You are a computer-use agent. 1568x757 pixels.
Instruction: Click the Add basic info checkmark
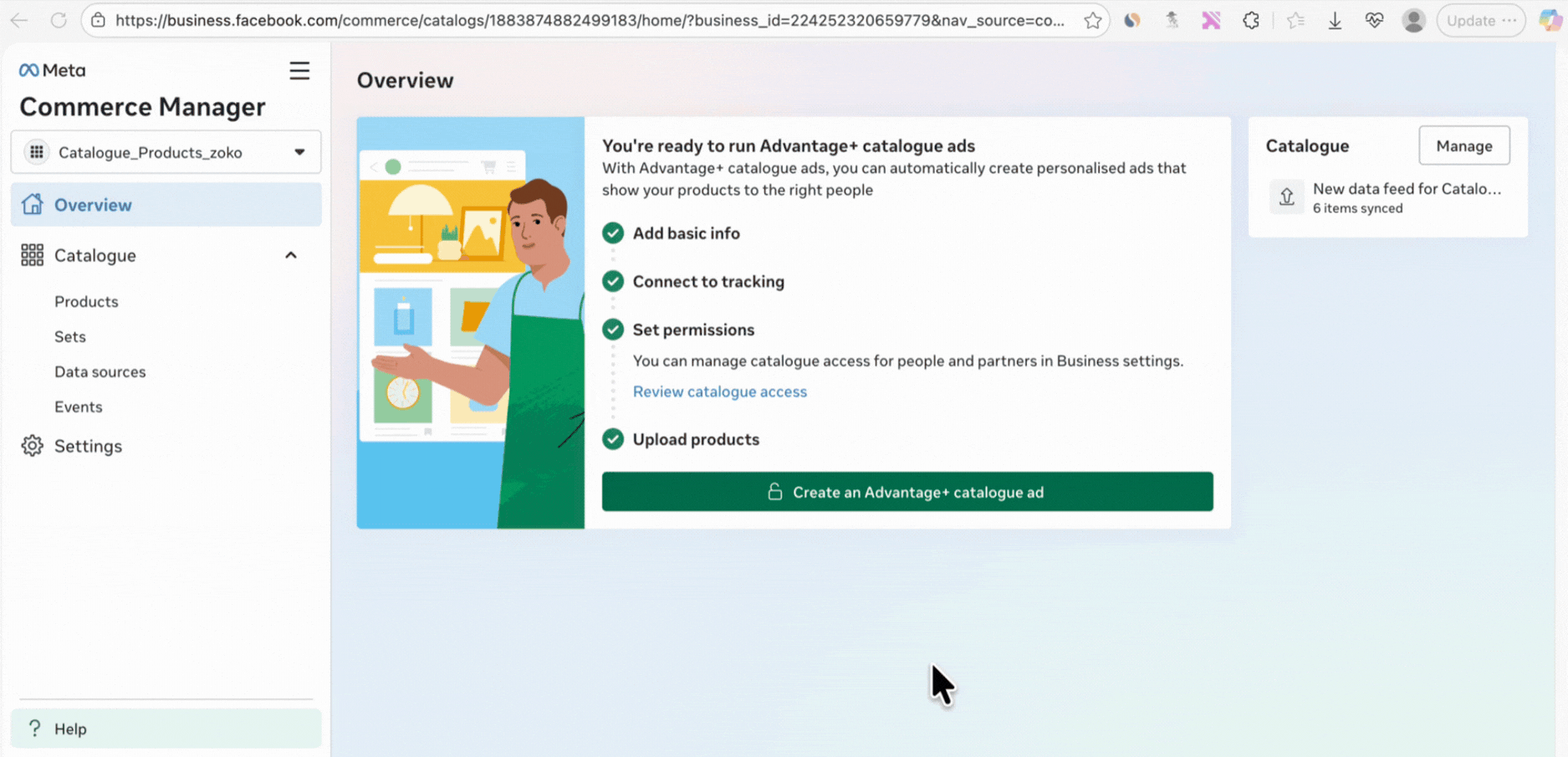(613, 233)
